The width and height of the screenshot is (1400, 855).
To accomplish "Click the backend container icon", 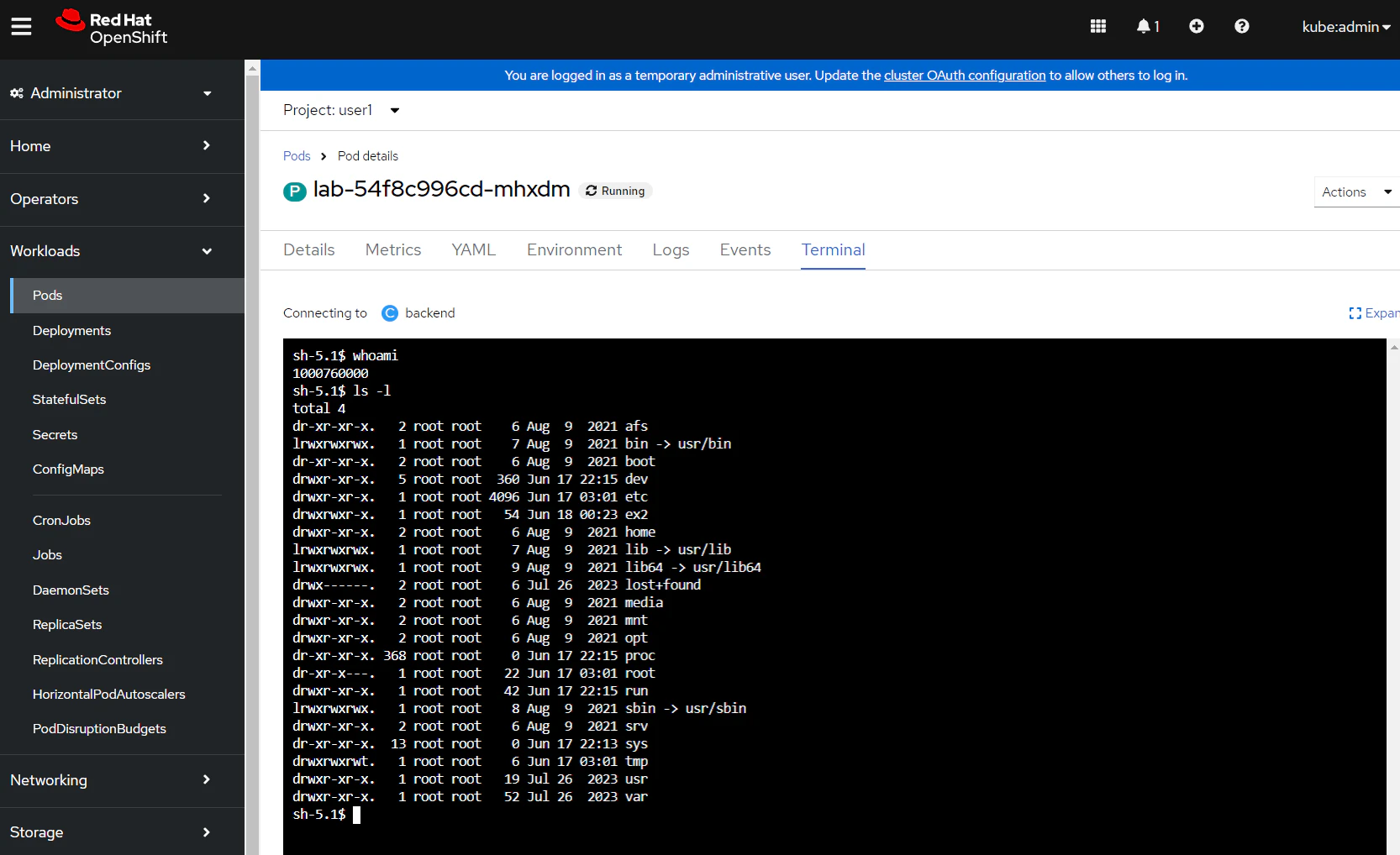I will [x=390, y=313].
